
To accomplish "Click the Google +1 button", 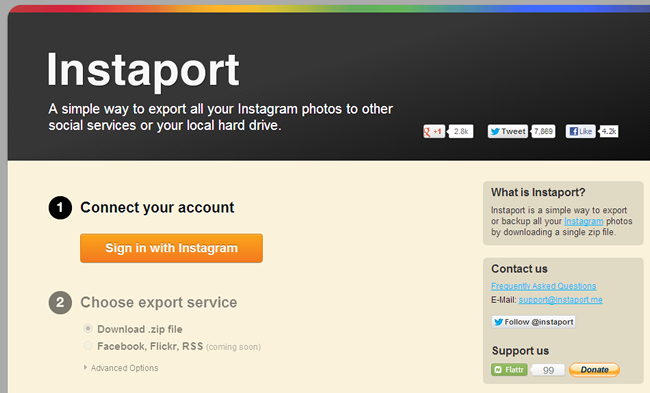I will coord(434,131).
